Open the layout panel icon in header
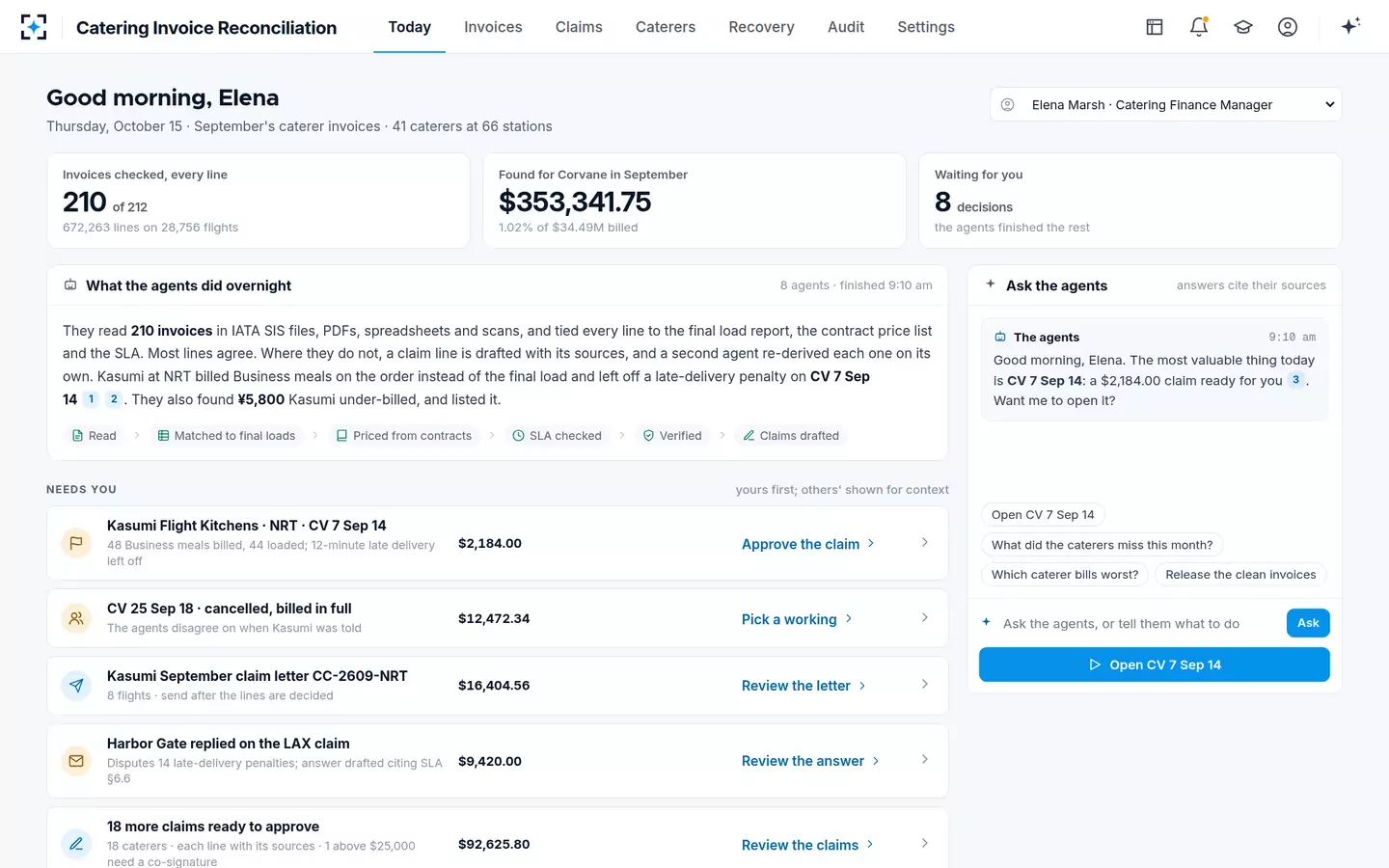This screenshot has height=868, width=1389. (1155, 27)
